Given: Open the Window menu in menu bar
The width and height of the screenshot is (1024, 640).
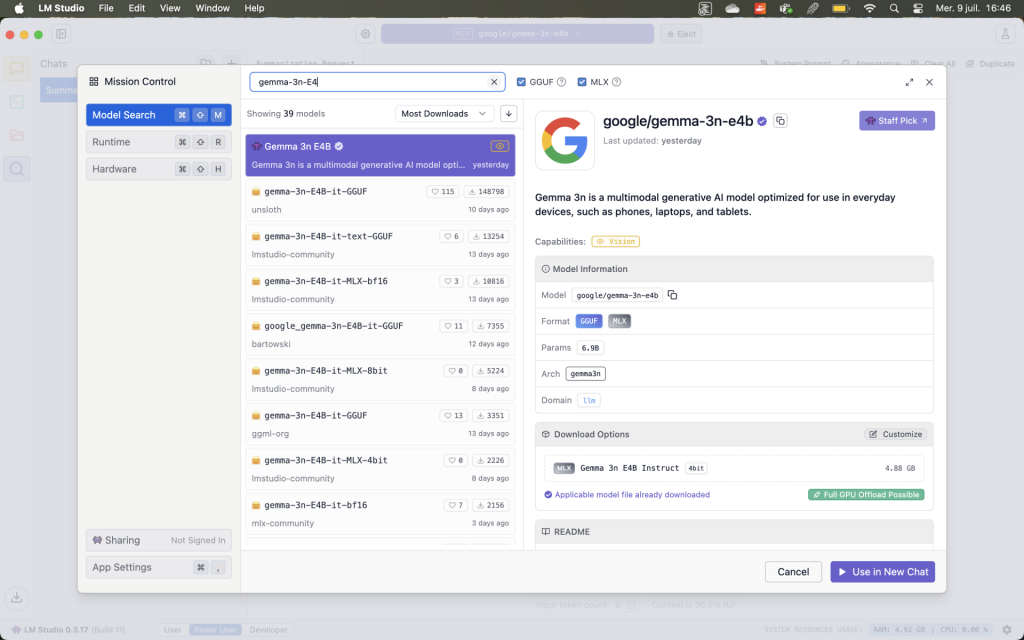Looking at the screenshot, I should pyautogui.click(x=212, y=8).
